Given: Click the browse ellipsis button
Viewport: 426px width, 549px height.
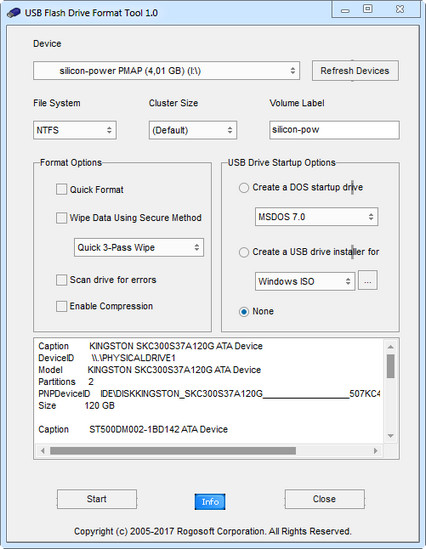Looking at the screenshot, I should tap(368, 281).
